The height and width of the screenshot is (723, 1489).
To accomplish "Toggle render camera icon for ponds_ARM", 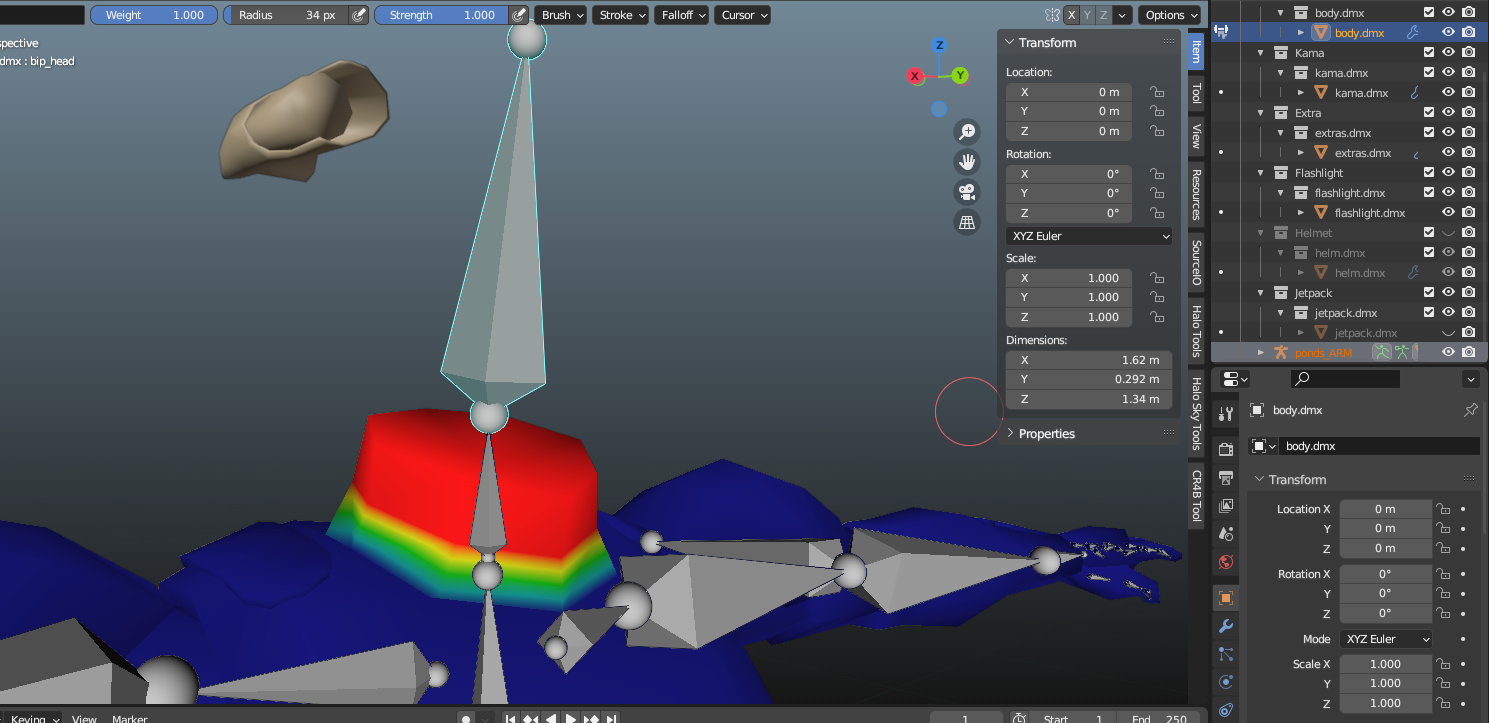I will coord(1468,352).
